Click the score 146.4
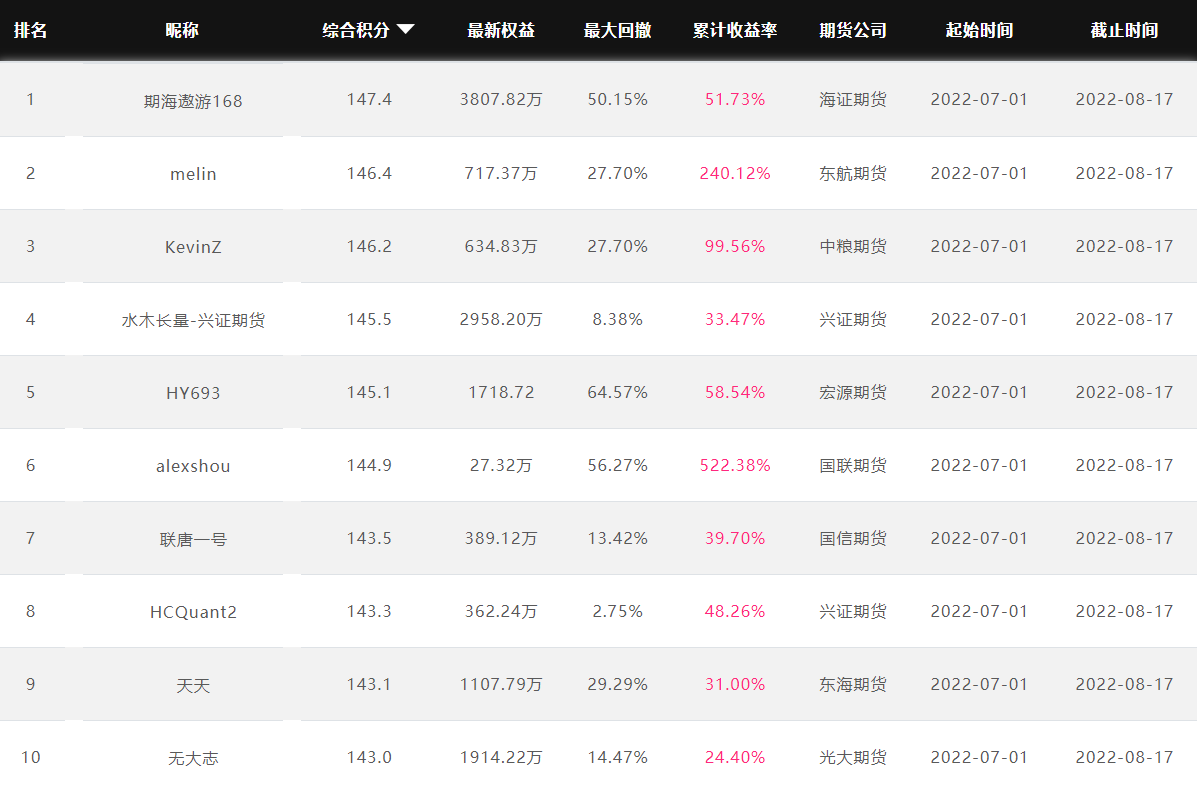The width and height of the screenshot is (1197, 791). [x=369, y=173]
